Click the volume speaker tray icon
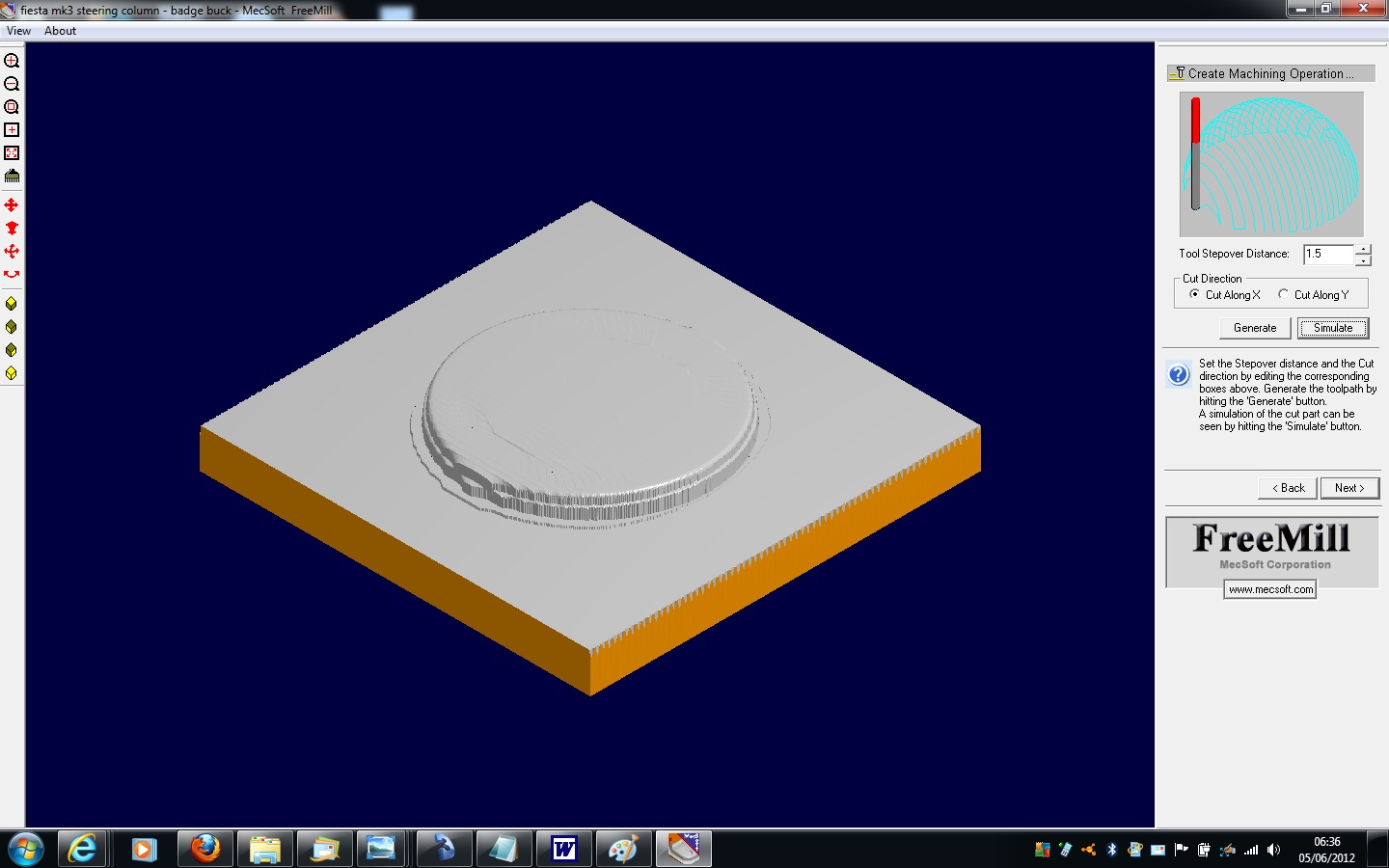Viewport: 1389px width, 868px height. point(1273,850)
